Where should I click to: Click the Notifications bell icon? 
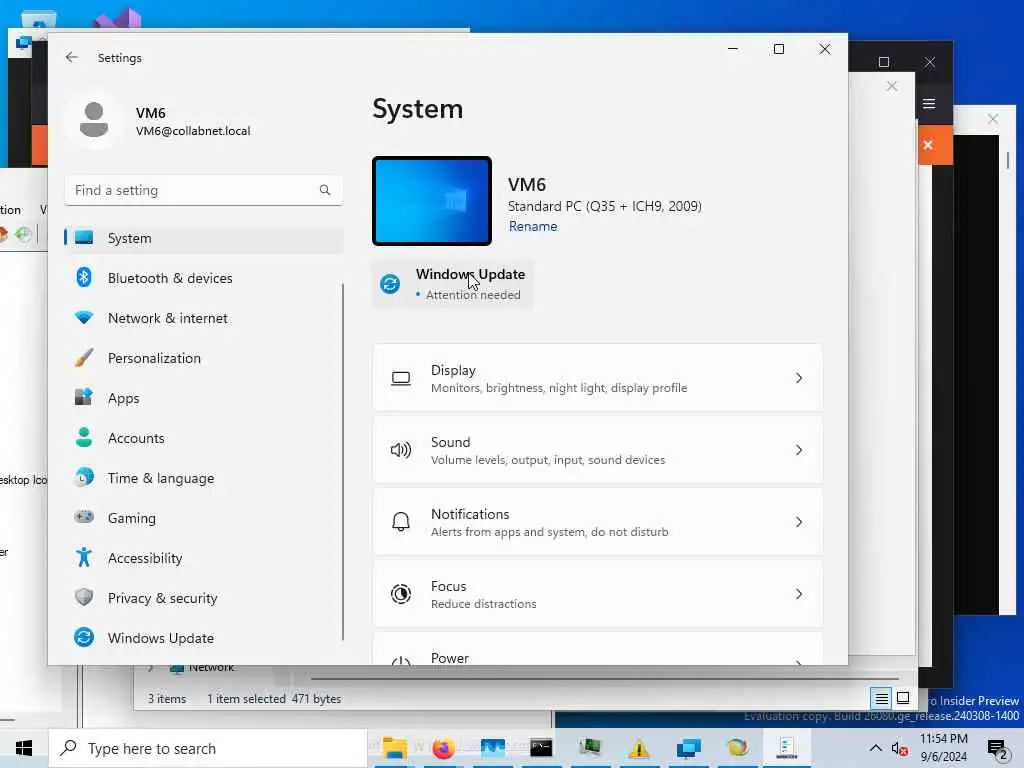coord(401,522)
